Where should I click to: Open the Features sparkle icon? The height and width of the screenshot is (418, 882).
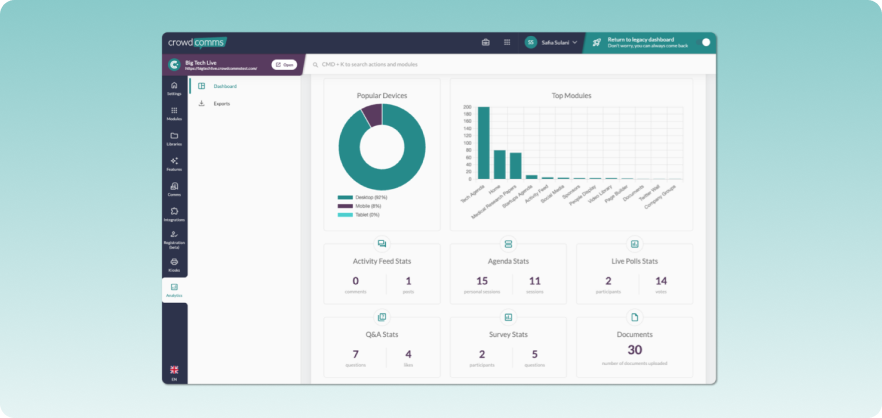point(174,163)
